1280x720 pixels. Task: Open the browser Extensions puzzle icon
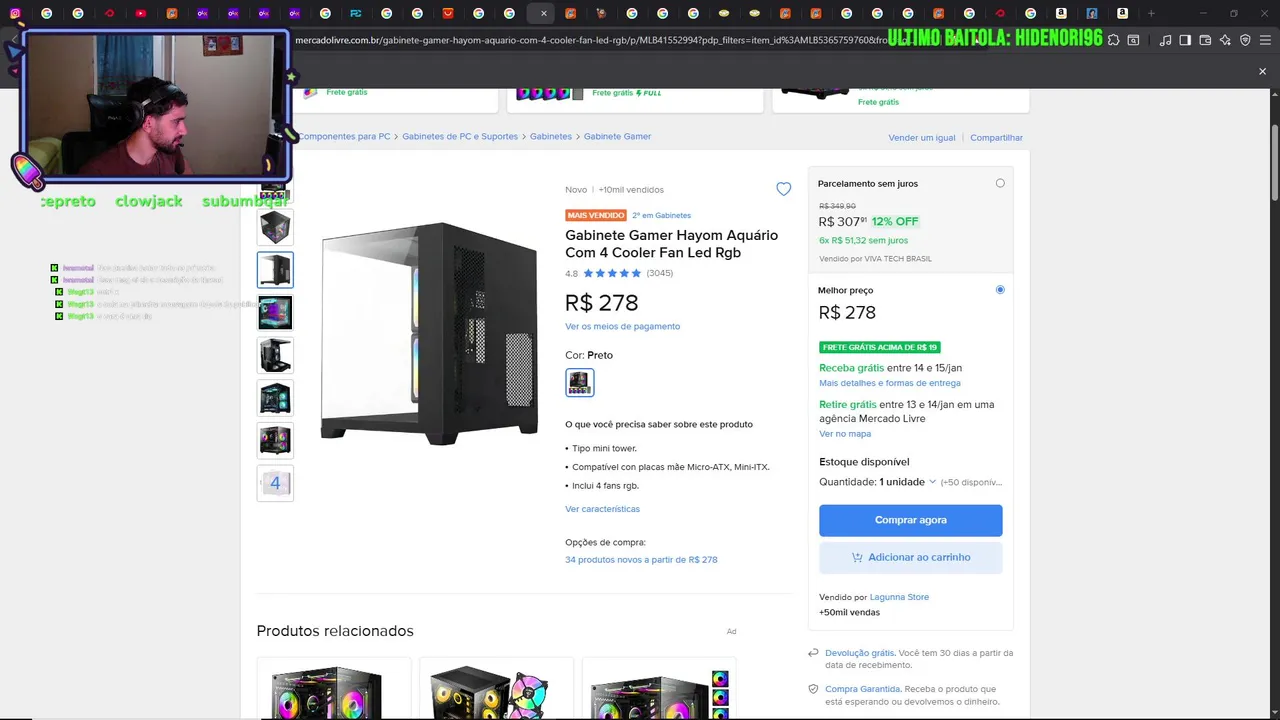point(1113,40)
